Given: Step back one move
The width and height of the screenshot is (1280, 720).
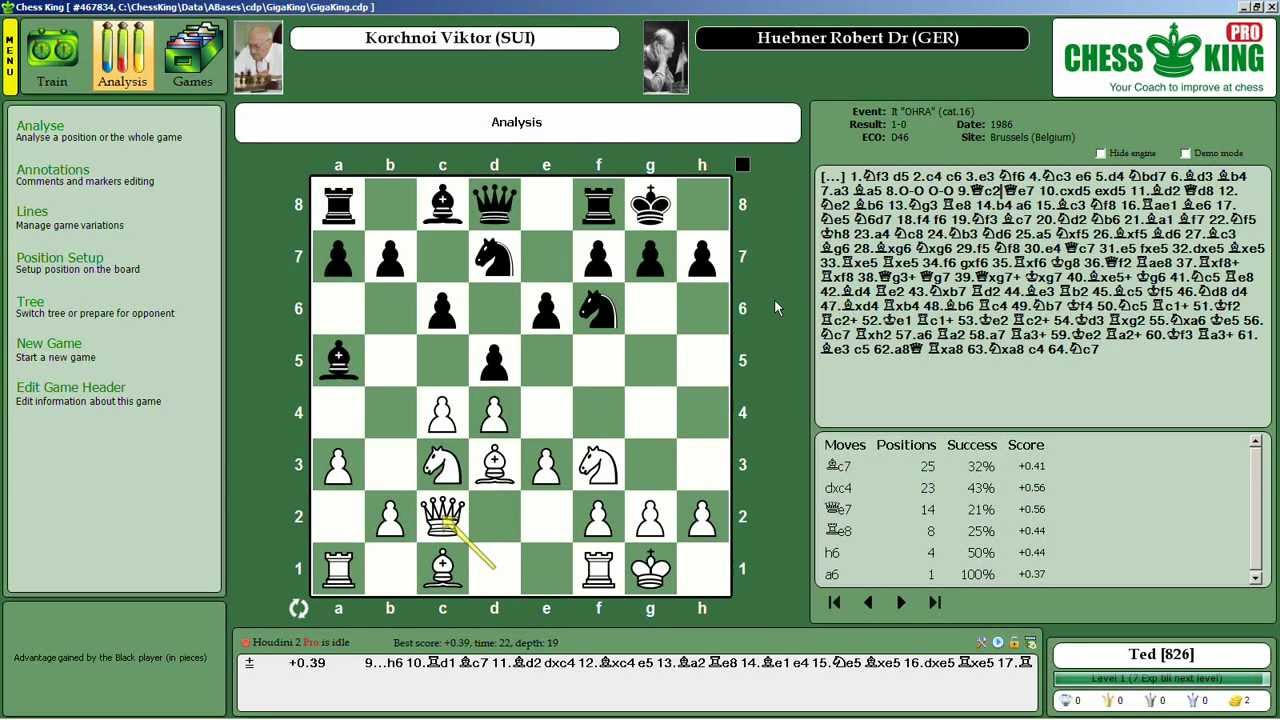Looking at the screenshot, I should [868, 602].
